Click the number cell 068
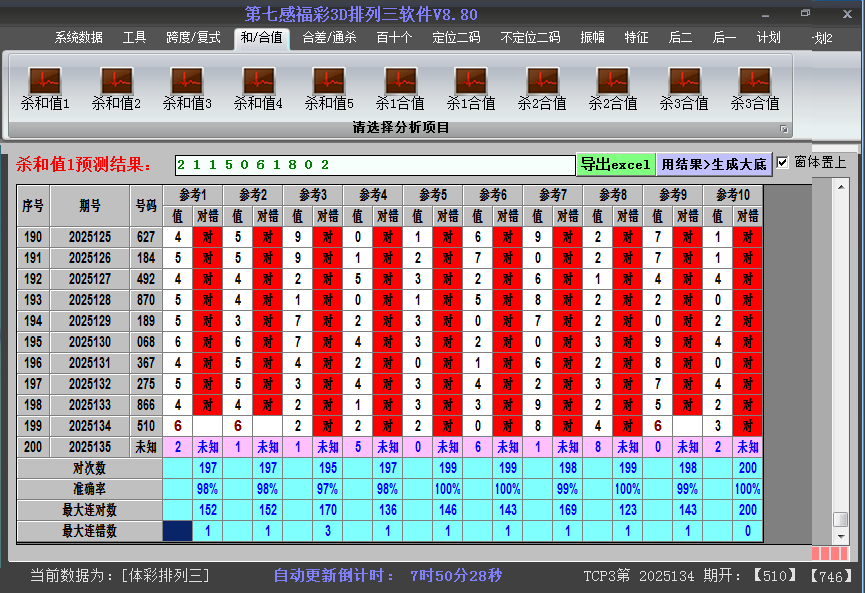Image resolution: width=865 pixels, height=593 pixels. point(146,342)
